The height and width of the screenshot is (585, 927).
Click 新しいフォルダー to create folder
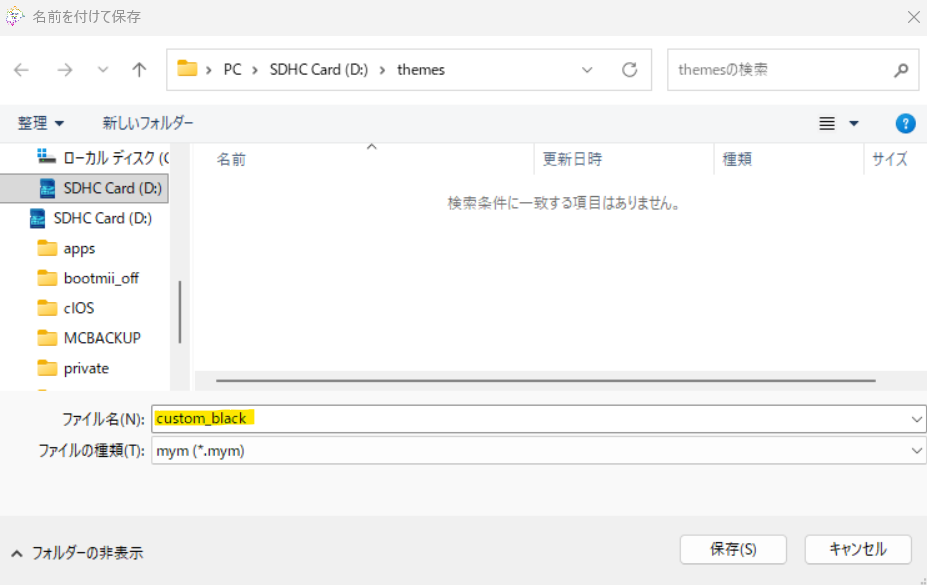pyautogui.click(x=148, y=123)
